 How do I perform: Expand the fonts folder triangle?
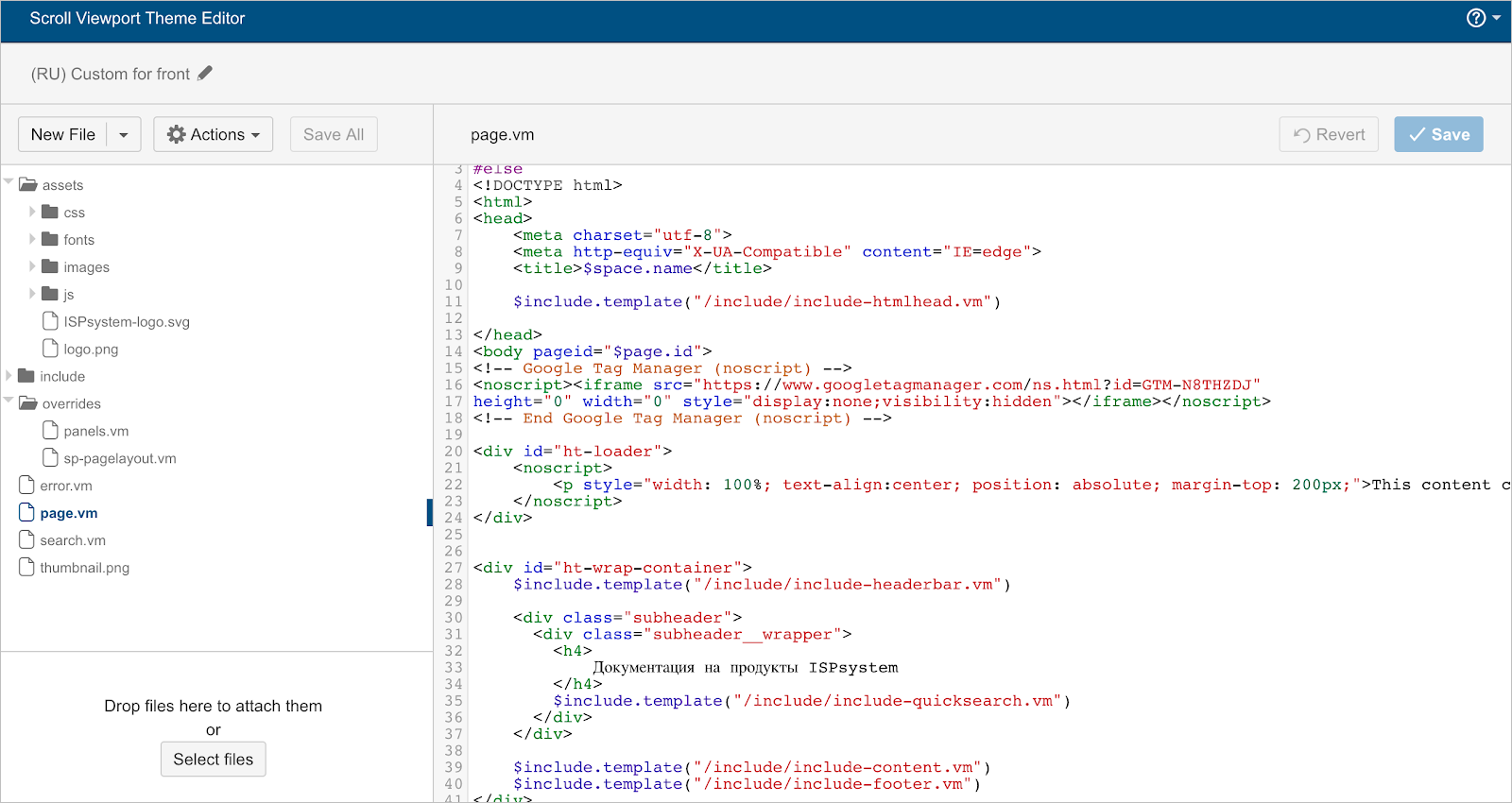click(32, 239)
